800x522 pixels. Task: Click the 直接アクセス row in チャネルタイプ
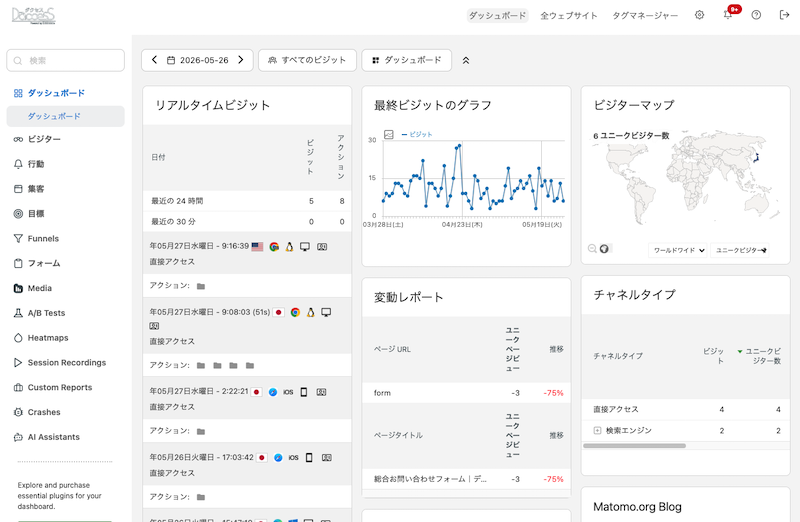click(x=685, y=409)
